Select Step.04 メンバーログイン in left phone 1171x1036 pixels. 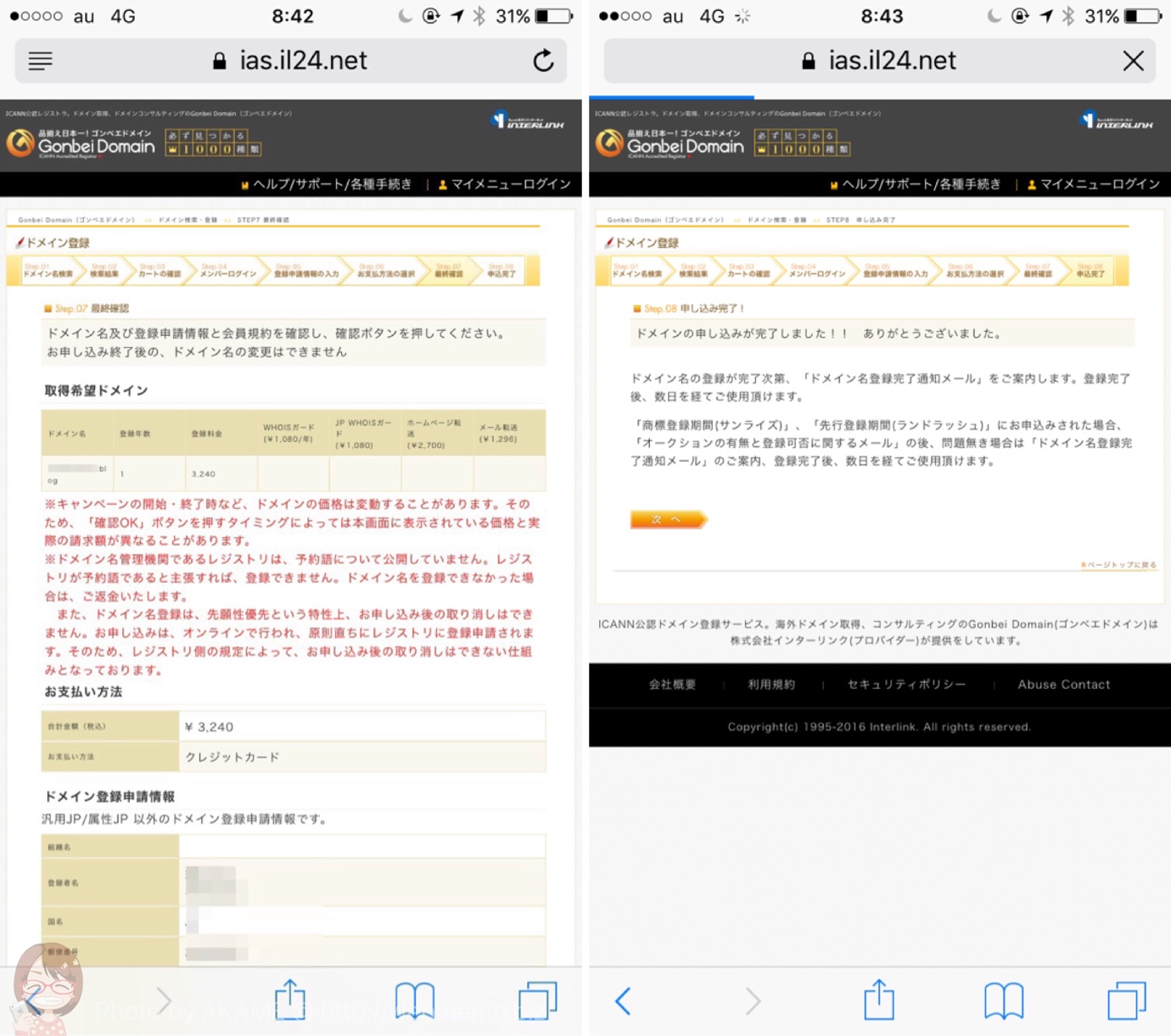click(228, 271)
